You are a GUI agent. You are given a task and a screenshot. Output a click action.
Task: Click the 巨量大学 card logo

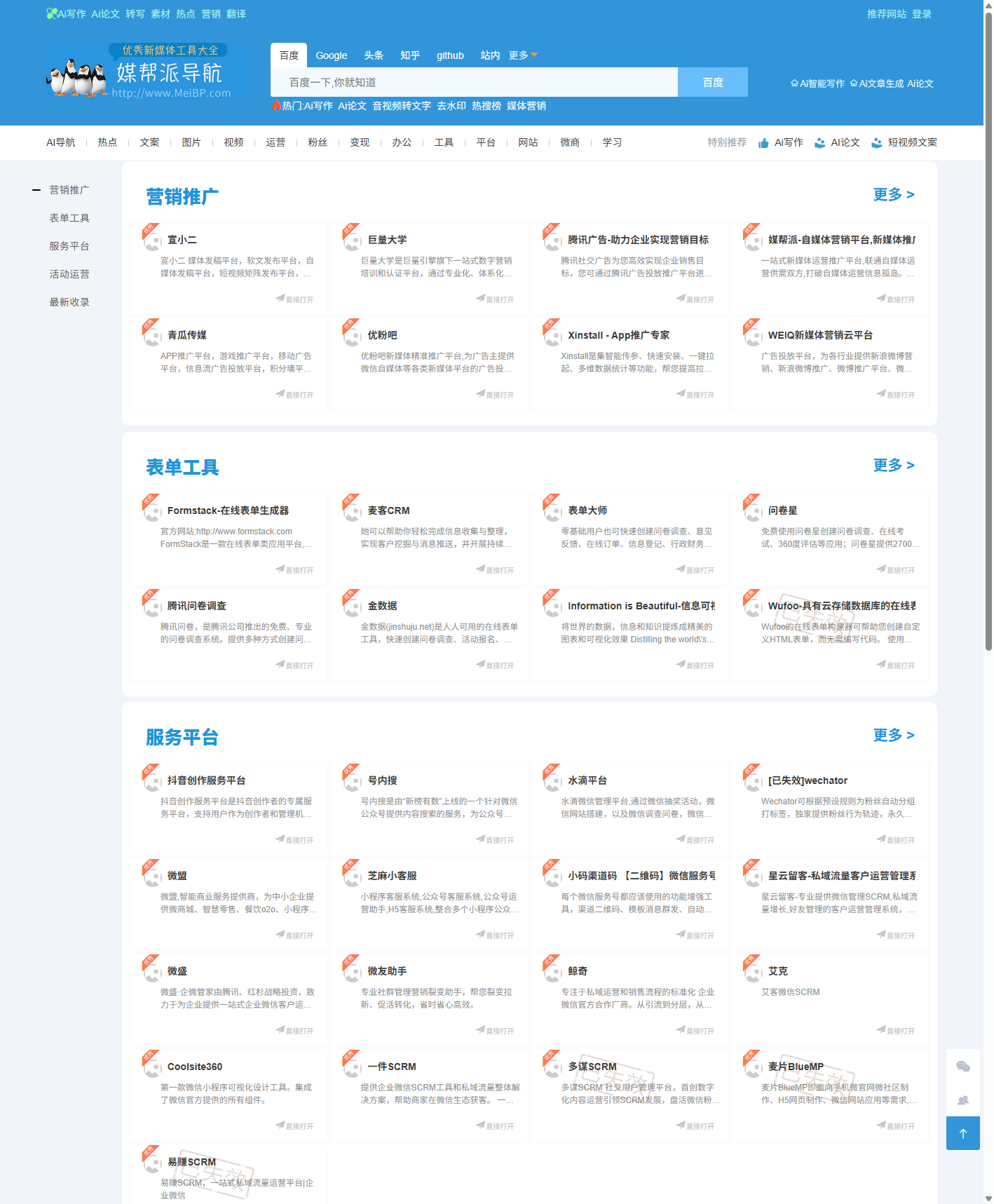coord(353,241)
